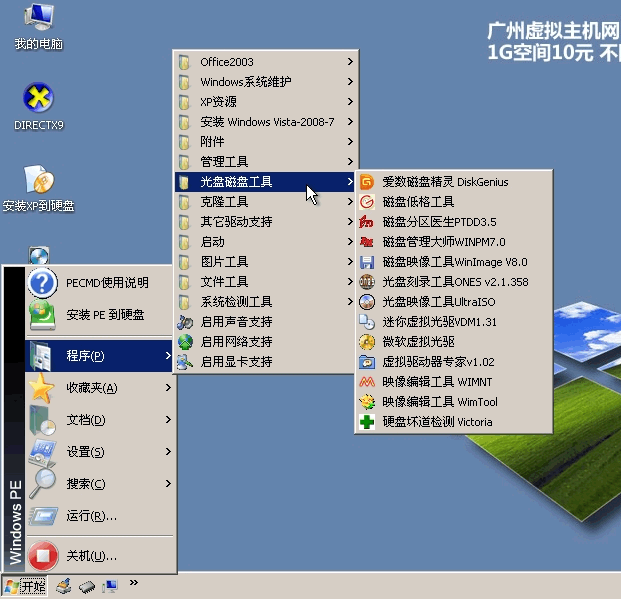Open DIRECTX9 desktop icon
621x599 pixels.
pos(38,97)
